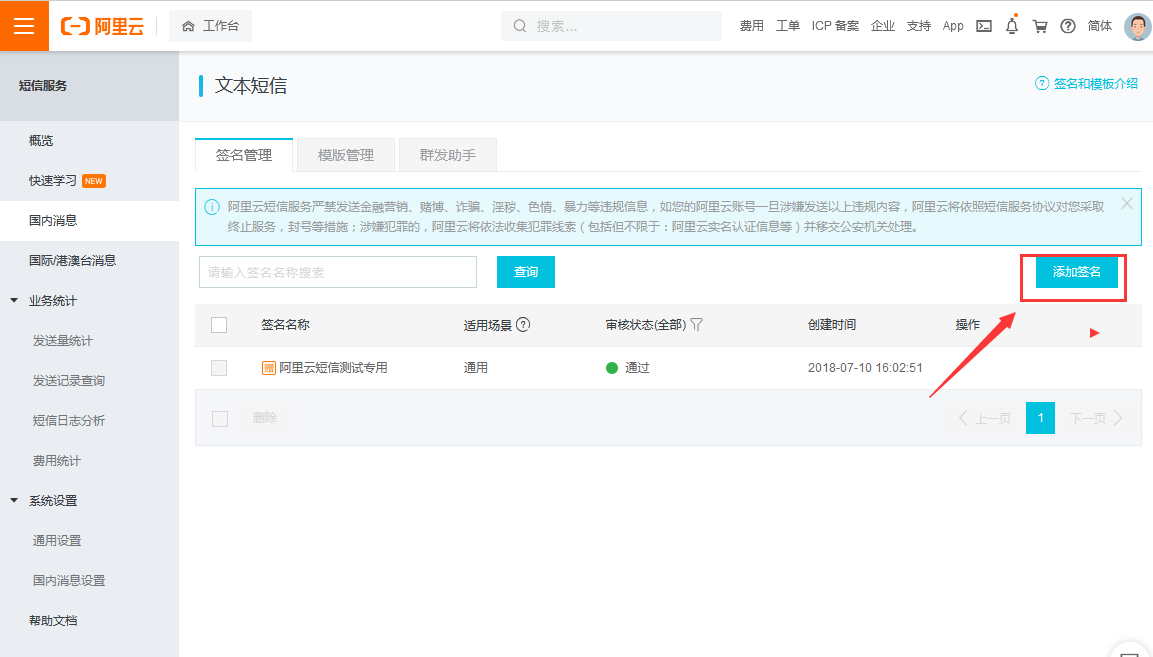Image resolution: width=1153 pixels, height=657 pixels.
Task: Open the shopping cart icon
Action: (1040, 26)
